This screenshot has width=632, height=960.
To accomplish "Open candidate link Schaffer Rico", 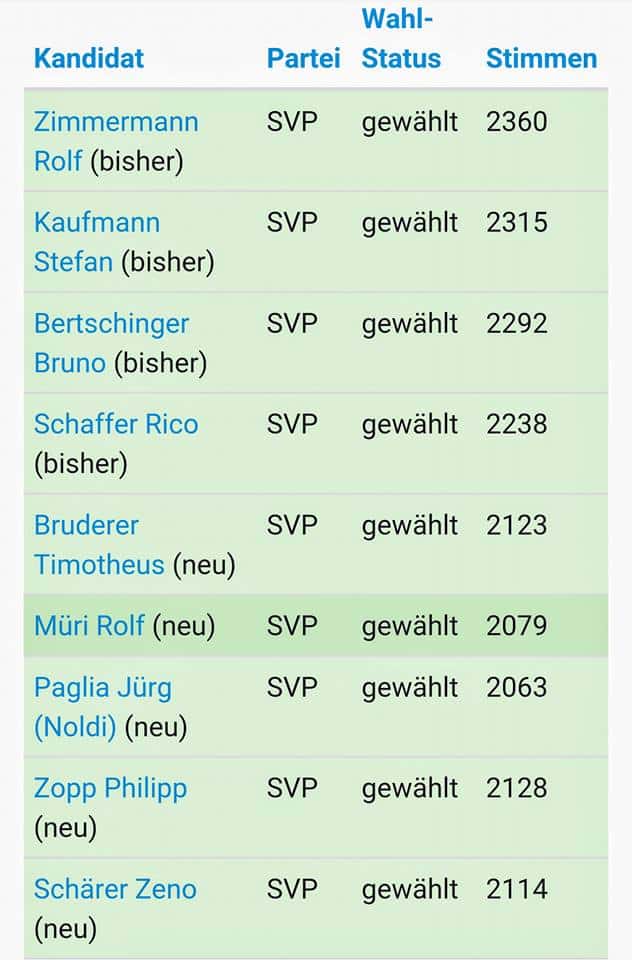I will point(116,424).
